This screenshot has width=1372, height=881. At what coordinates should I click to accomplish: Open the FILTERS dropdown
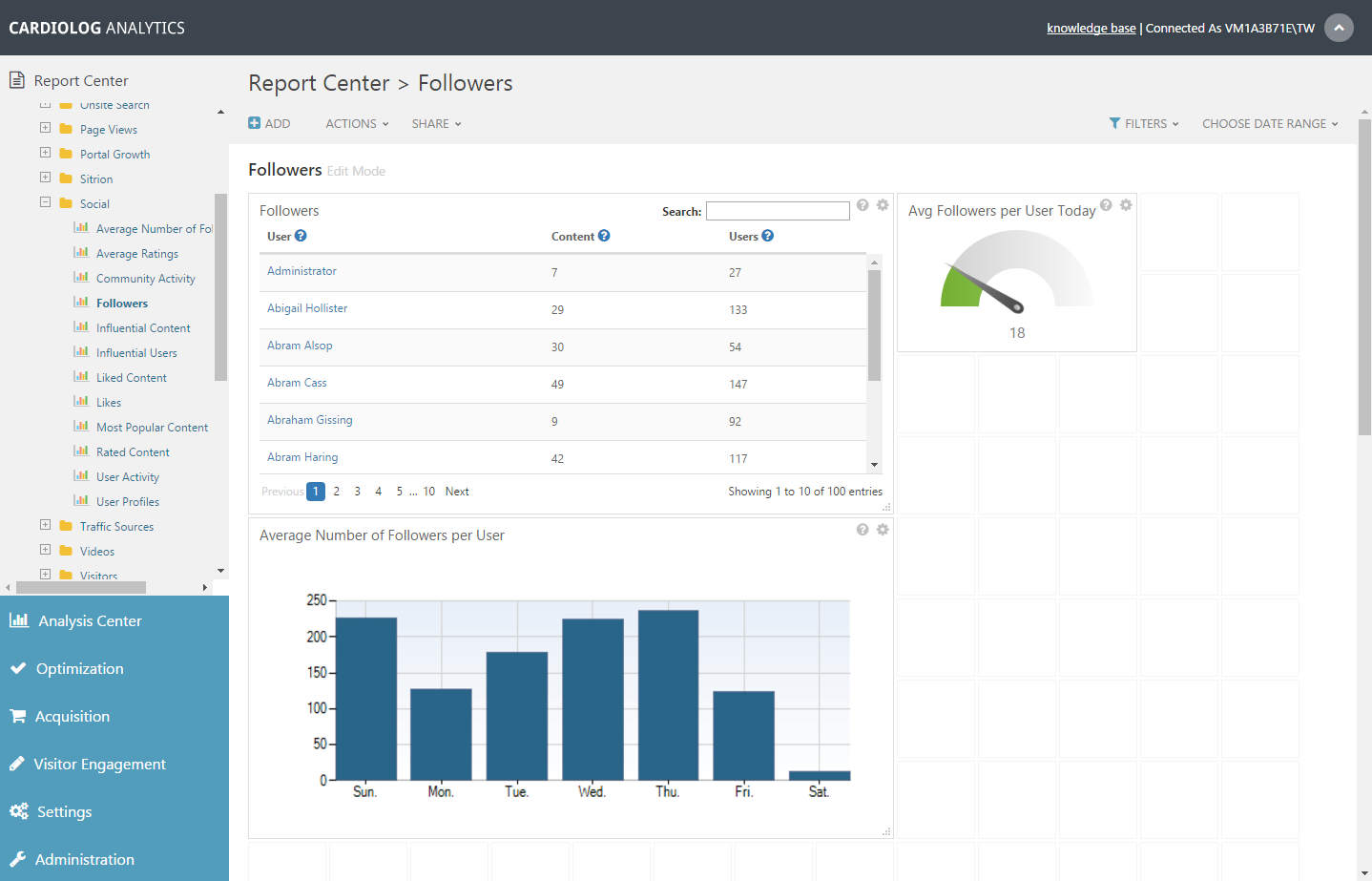(1144, 123)
